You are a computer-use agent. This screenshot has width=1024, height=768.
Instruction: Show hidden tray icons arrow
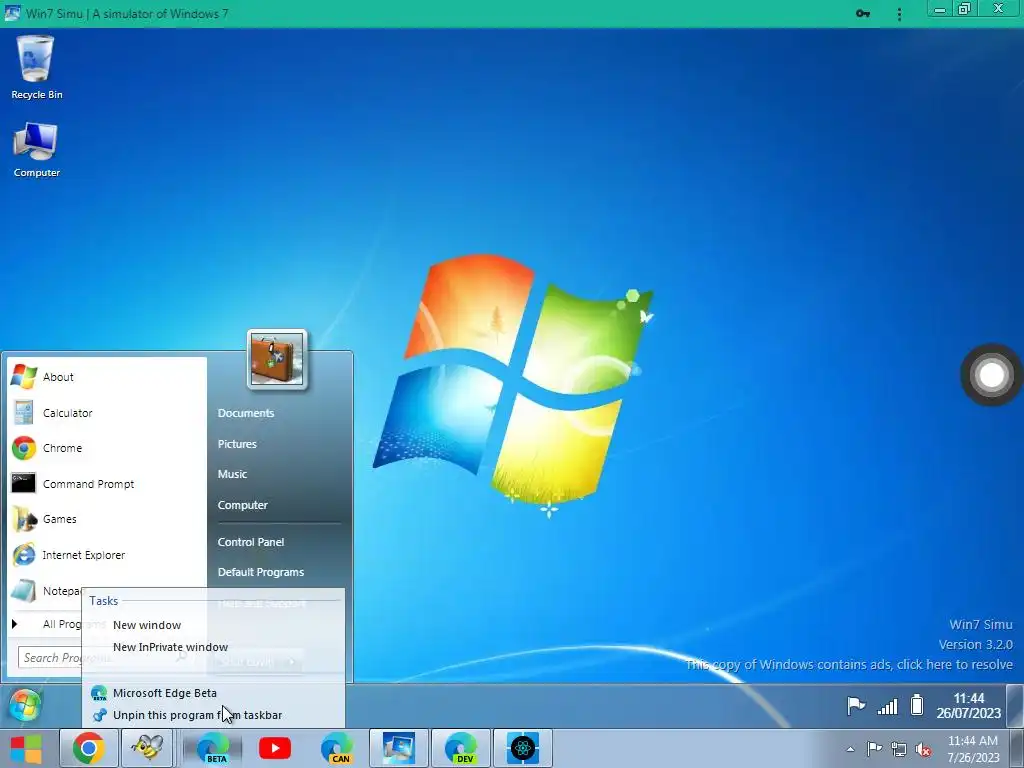point(850,749)
